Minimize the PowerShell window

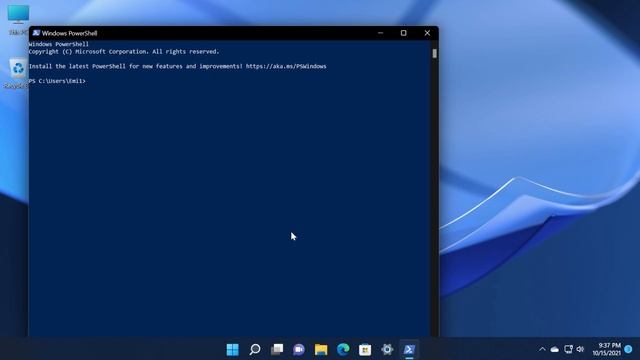pos(380,33)
